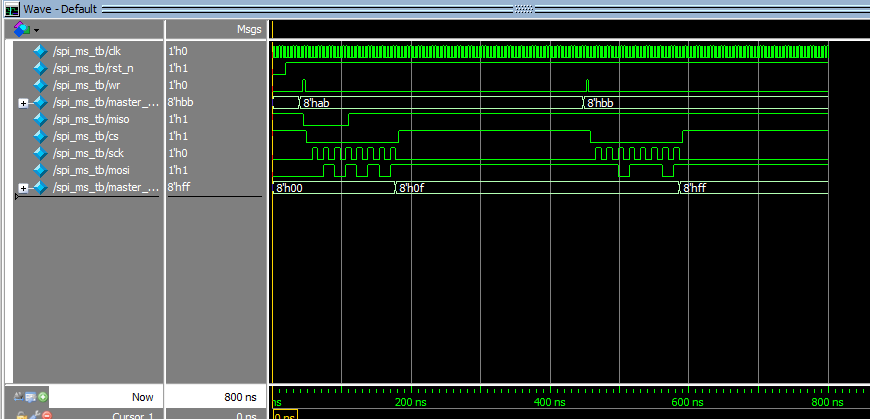Click the mosi signal diamond icon

point(40,170)
